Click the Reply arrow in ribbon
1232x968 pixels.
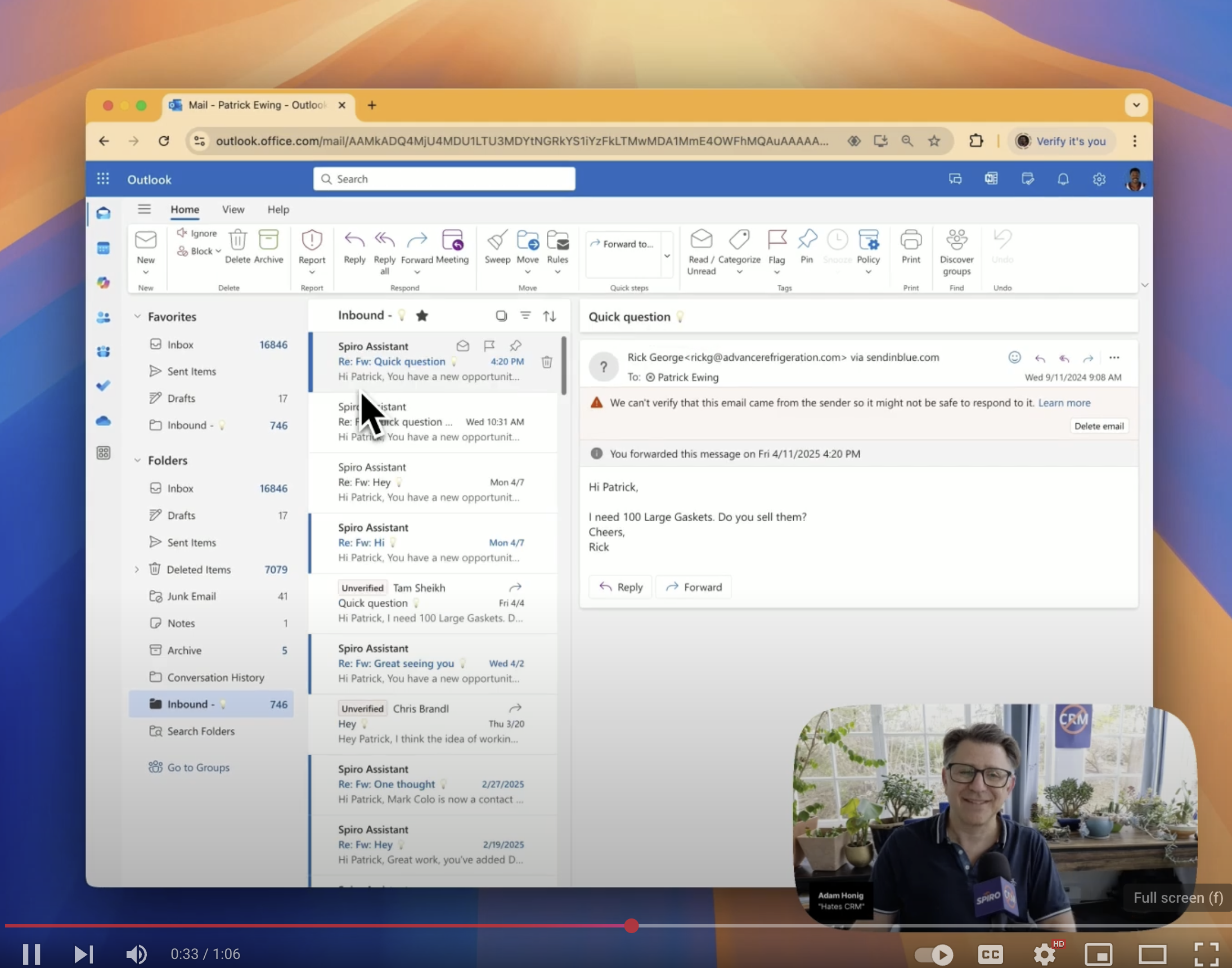pyautogui.click(x=354, y=240)
